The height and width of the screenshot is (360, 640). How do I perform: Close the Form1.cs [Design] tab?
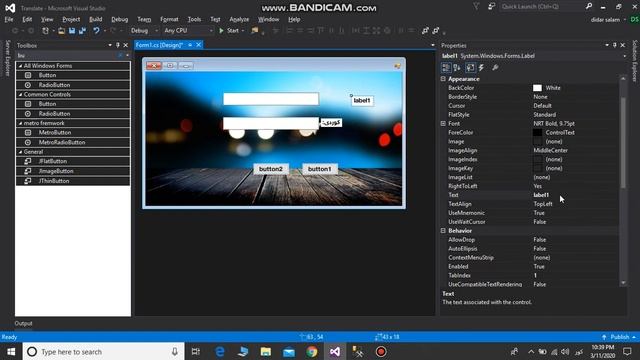point(199,45)
